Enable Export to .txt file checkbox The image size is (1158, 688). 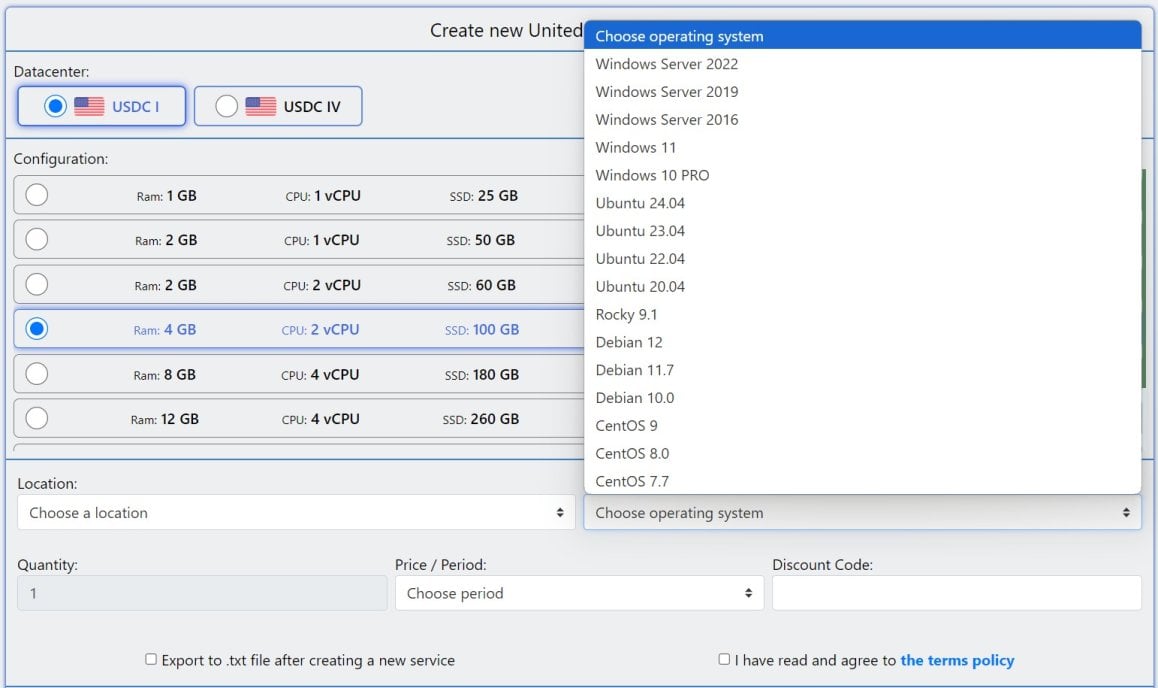pyautogui.click(x=151, y=659)
